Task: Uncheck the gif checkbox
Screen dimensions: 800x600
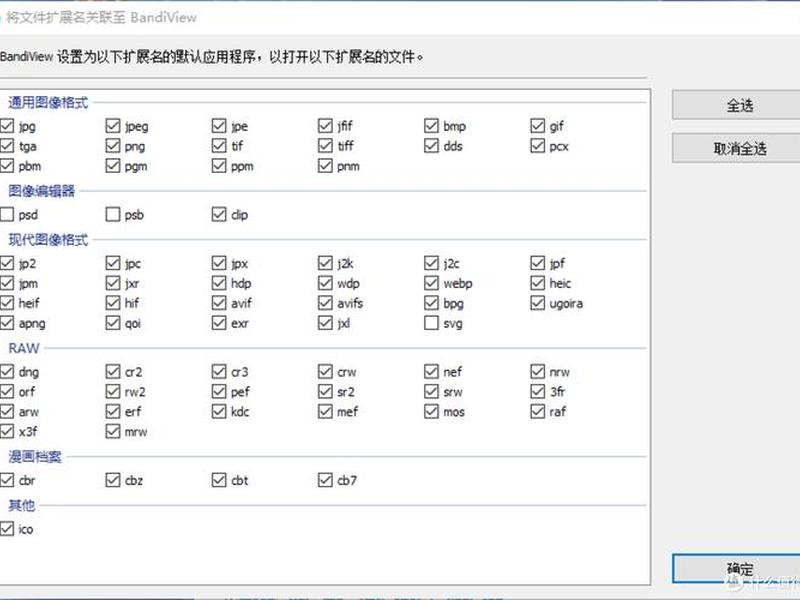Action: pos(537,126)
